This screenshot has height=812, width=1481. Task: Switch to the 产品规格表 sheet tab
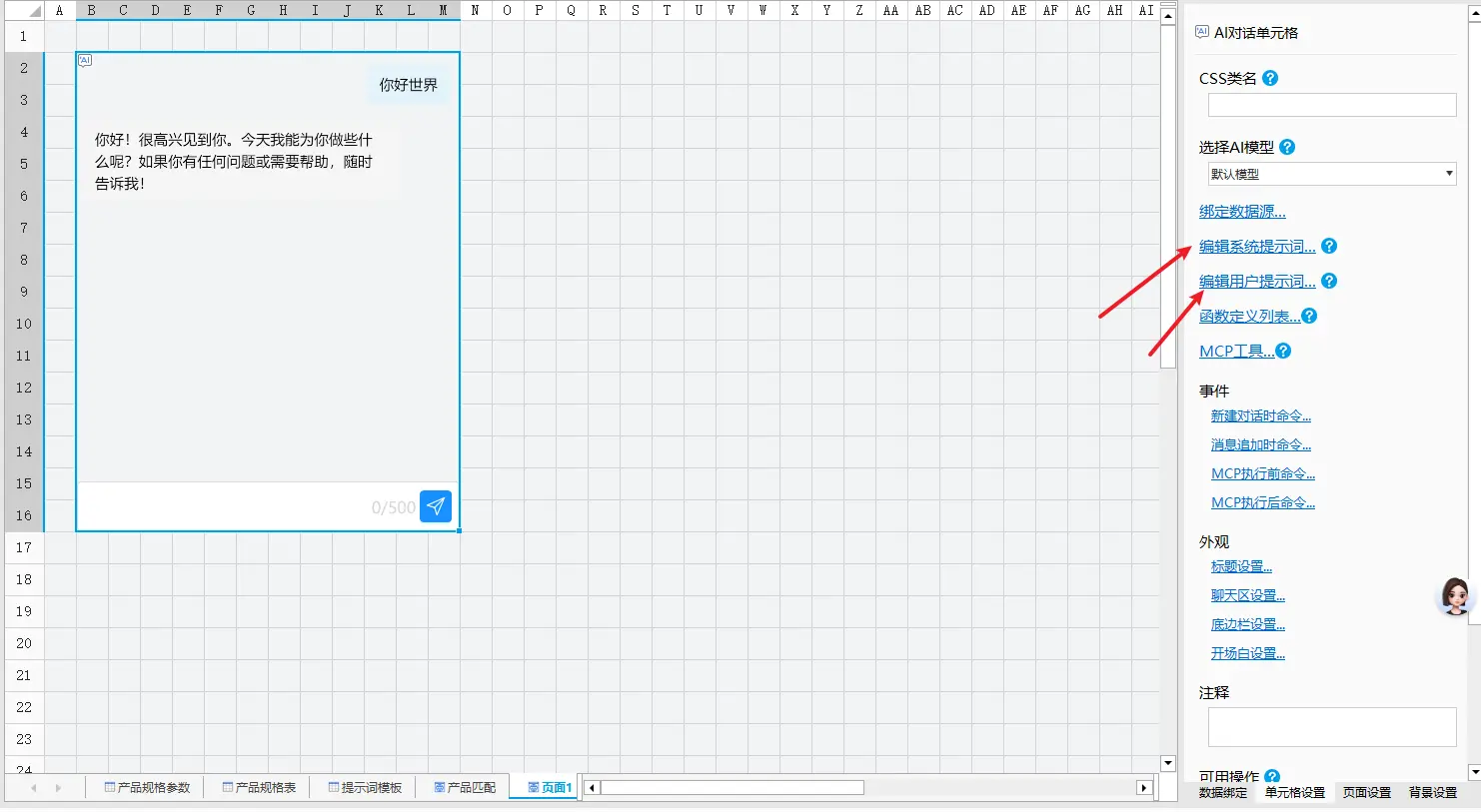click(259, 788)
